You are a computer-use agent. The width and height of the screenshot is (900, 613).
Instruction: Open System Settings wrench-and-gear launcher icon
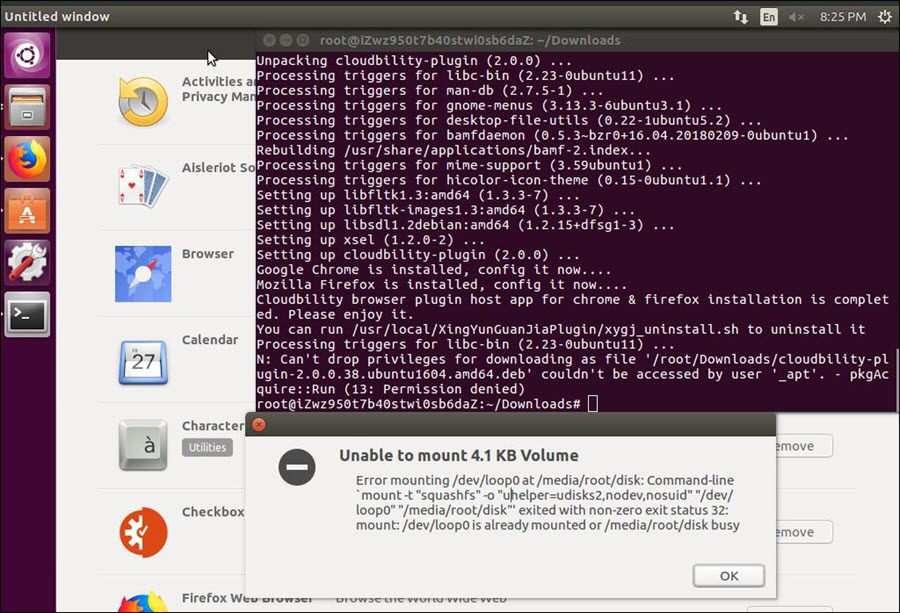pyautogui.click(x=27, y=263)
